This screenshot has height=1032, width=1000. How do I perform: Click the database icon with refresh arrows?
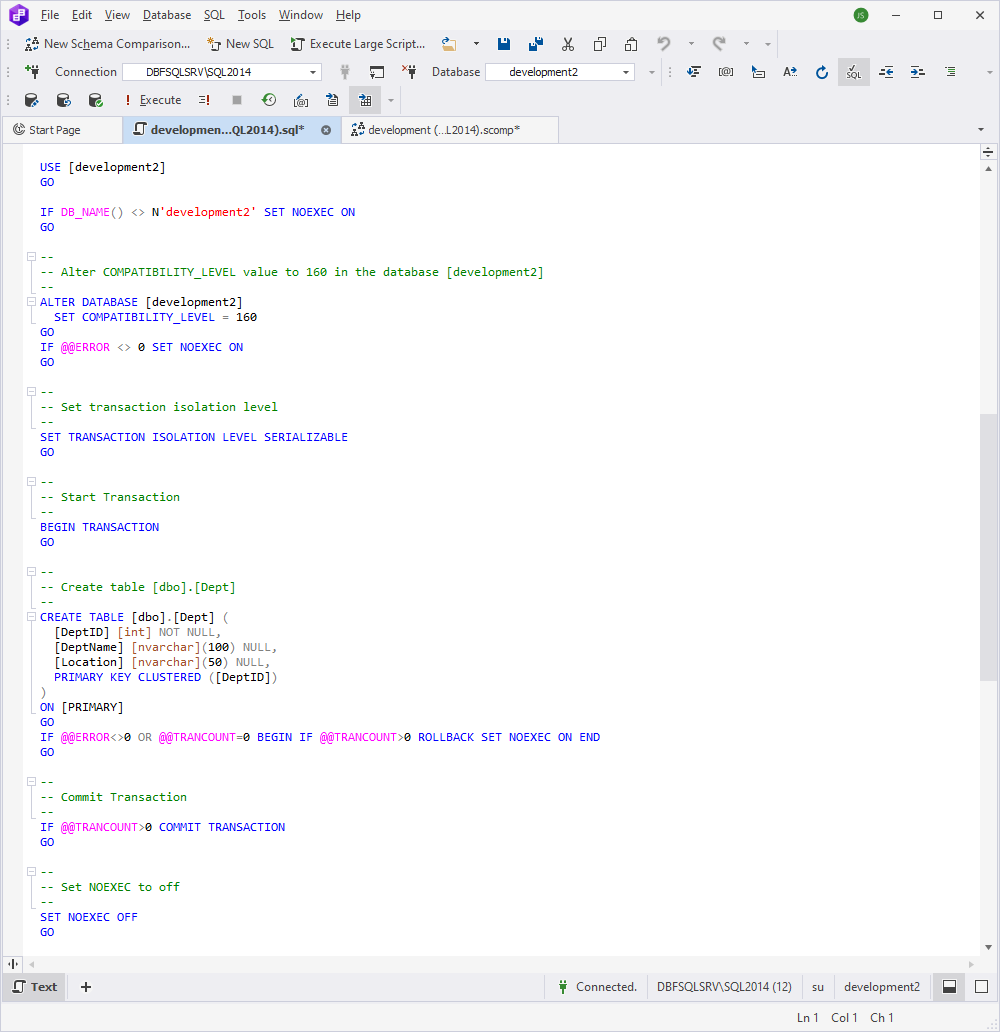coord(63,100)
